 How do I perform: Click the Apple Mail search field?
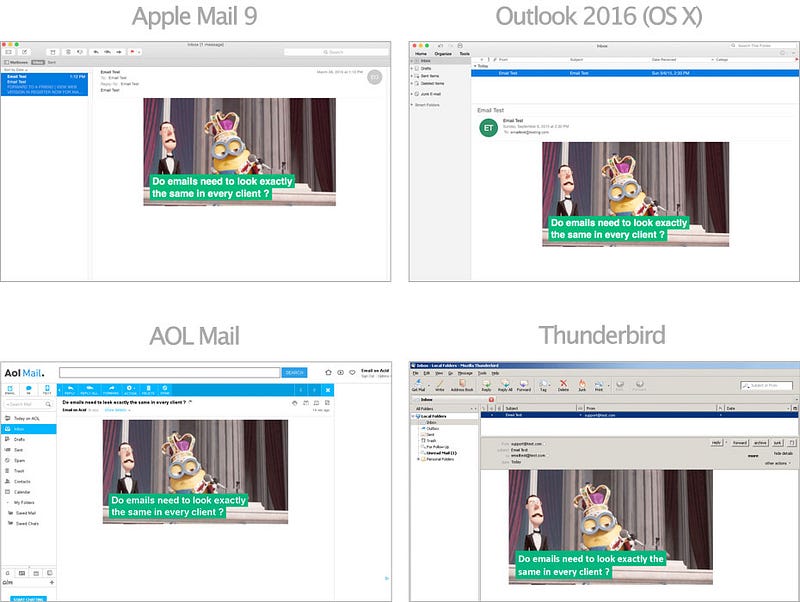point(336,52)
